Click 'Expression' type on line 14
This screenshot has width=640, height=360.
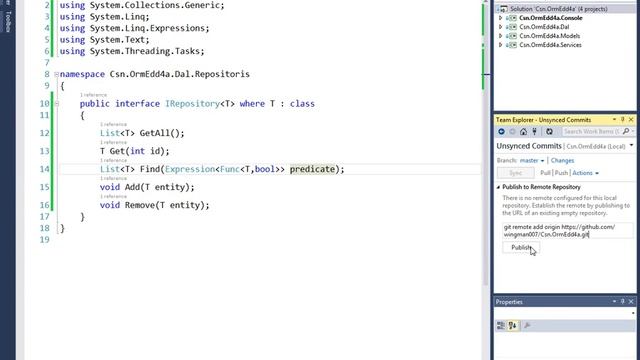click(x=190, y=169)
